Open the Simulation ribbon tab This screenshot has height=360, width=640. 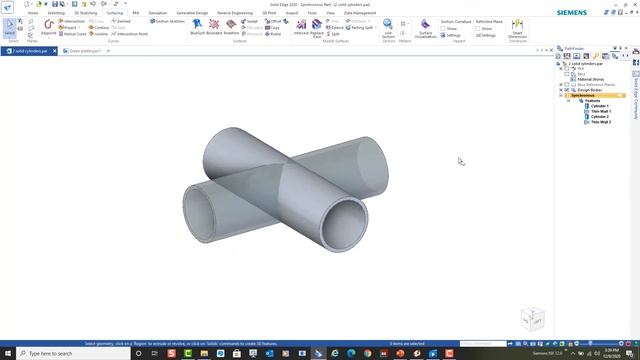click(x=158, y=13)
